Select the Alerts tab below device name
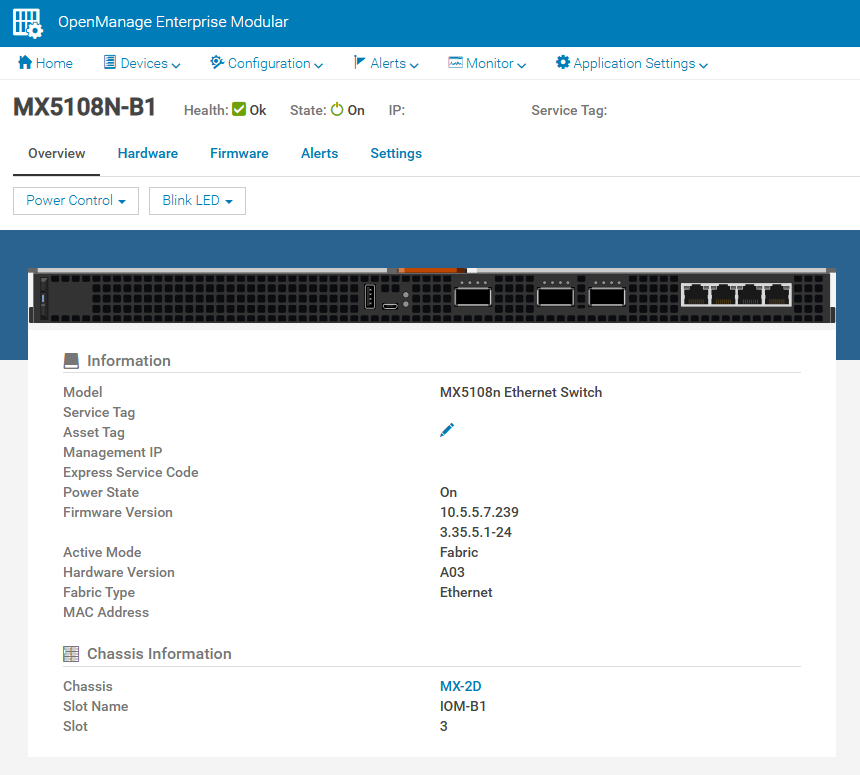The width and height of the screenshot is (860, 775). (319, 154)
